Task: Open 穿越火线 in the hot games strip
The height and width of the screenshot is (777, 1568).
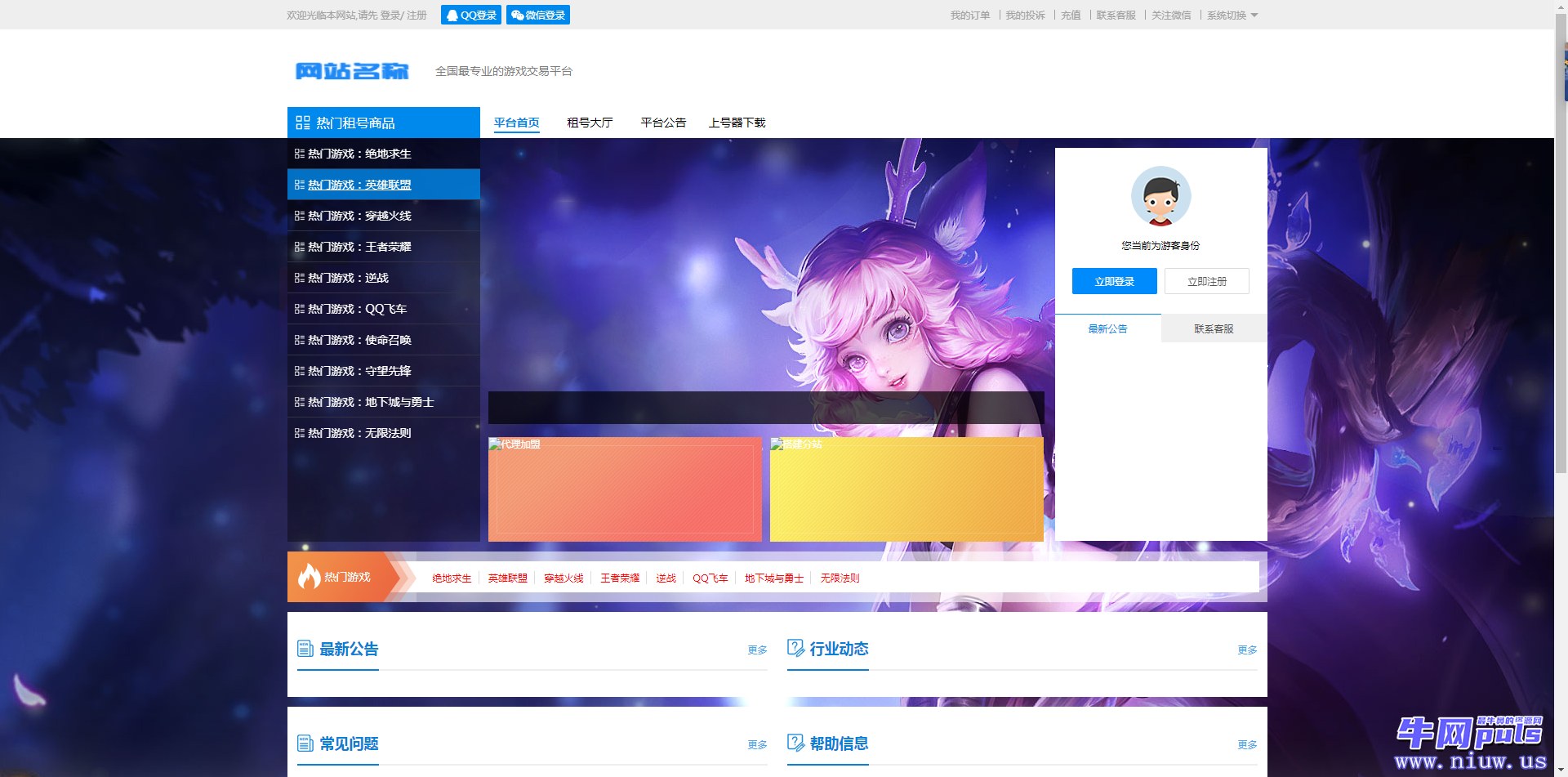Action: (x=563, y=578)
